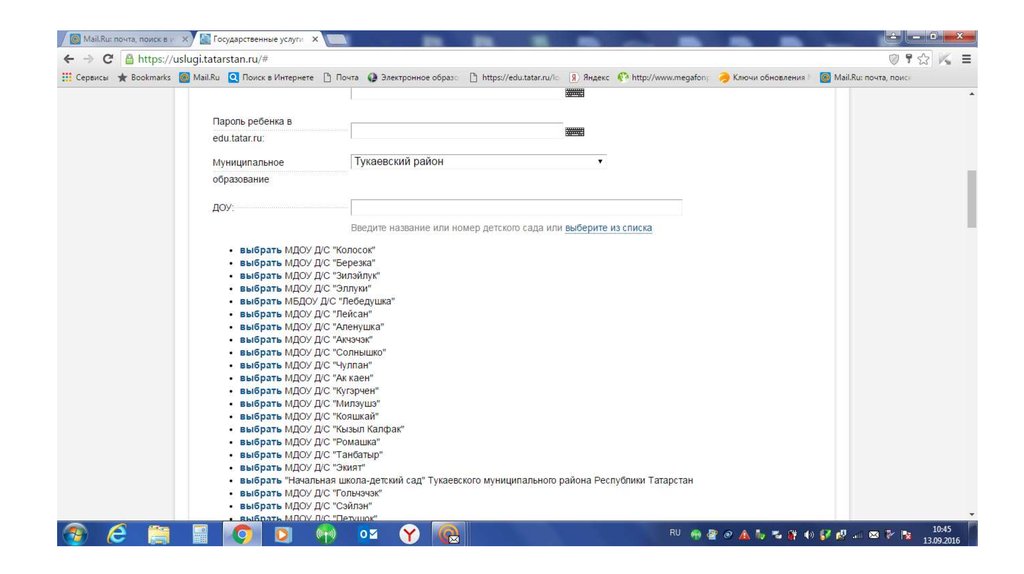Click the ДОУ name input field

point(516,208)
